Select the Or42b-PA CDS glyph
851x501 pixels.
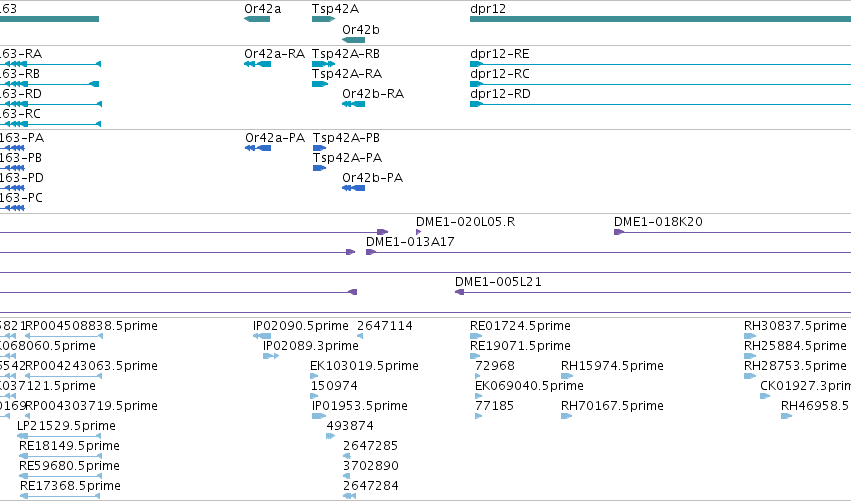(354, 188)
